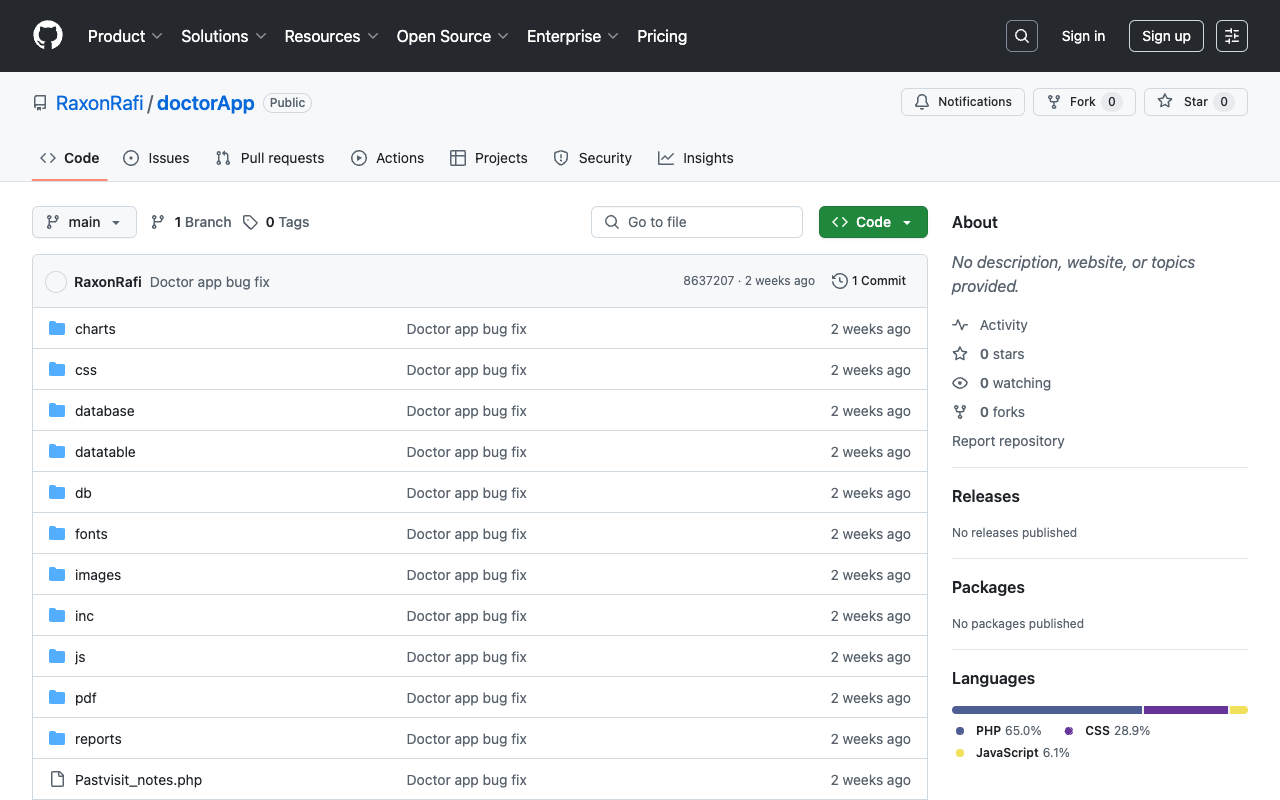Expand the Resources menu
The width and height of the screenshot is (1280, 800).
tap(331, 36)
